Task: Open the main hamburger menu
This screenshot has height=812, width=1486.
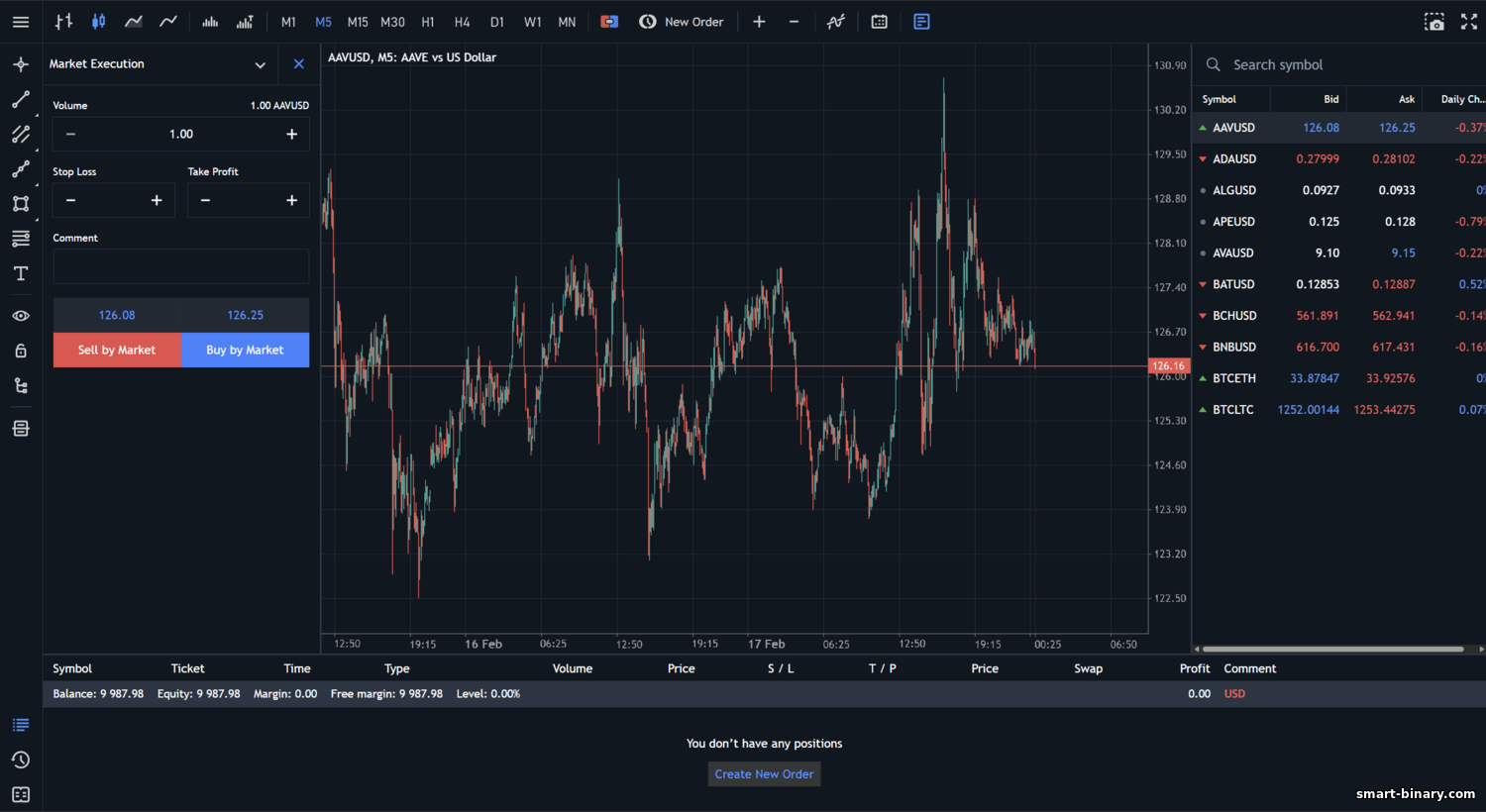Action: 21,22
